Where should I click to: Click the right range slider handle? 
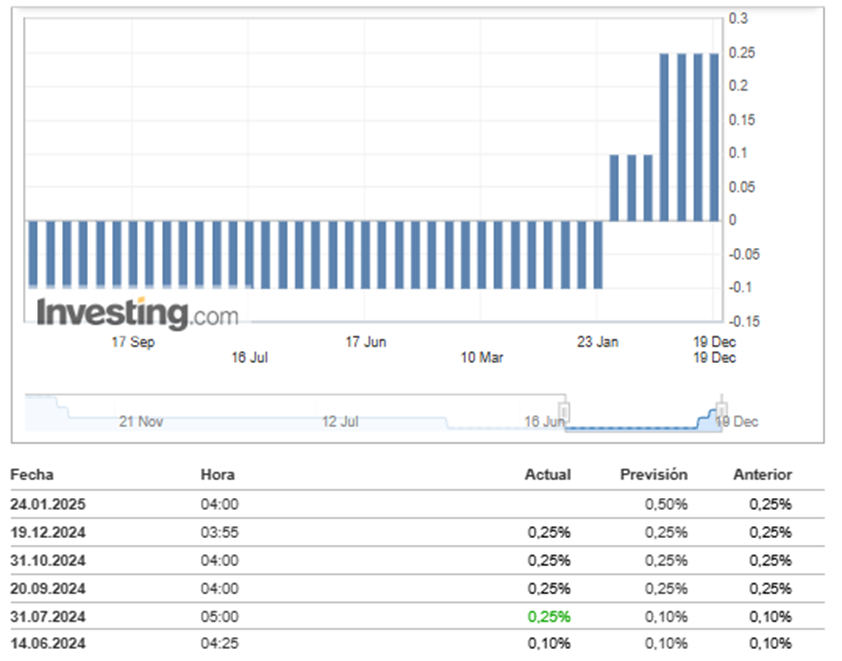(722, 412)
